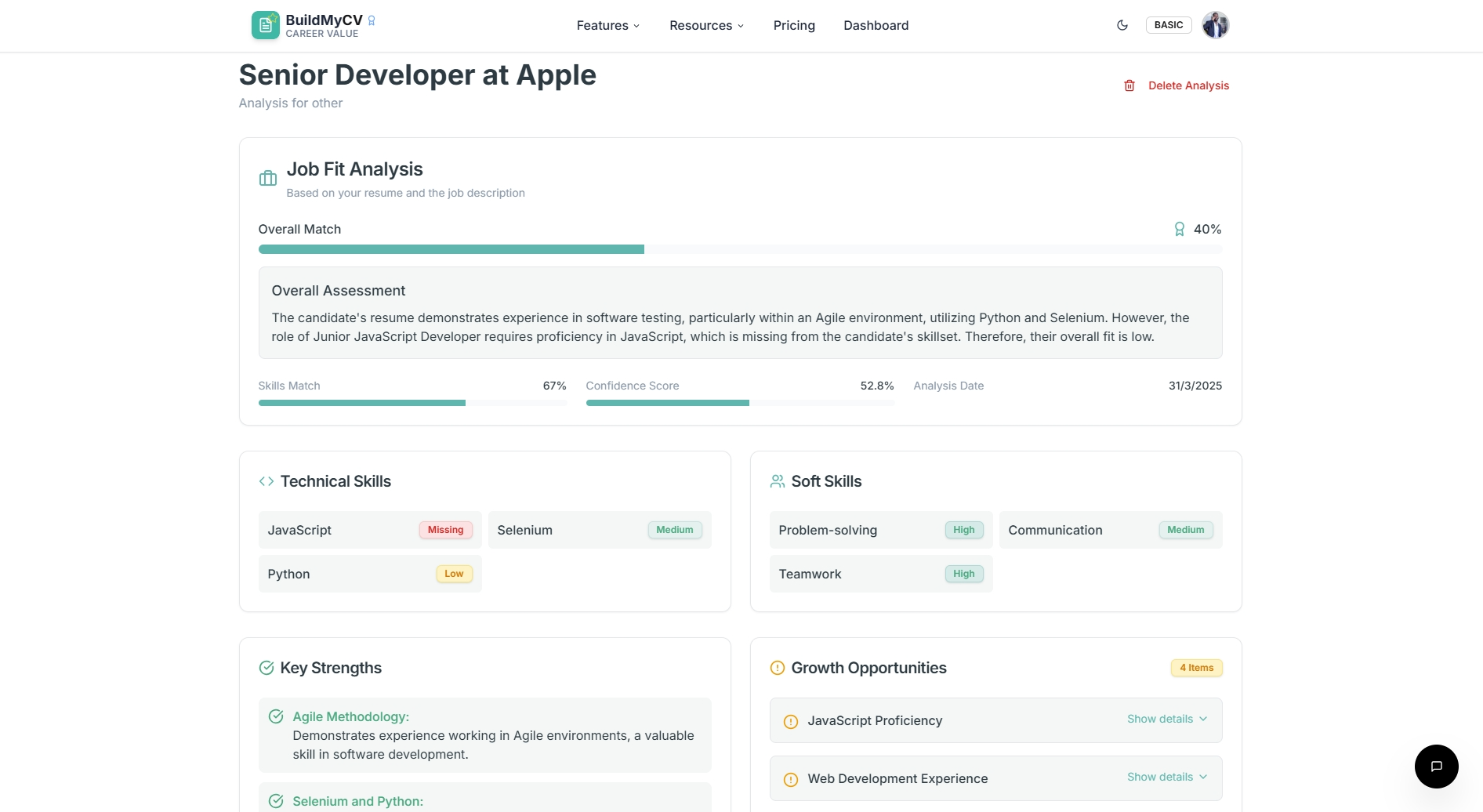1483x812 pixels.
Task: Click the Analysis for other subtitle
Action: pos(291,103)
